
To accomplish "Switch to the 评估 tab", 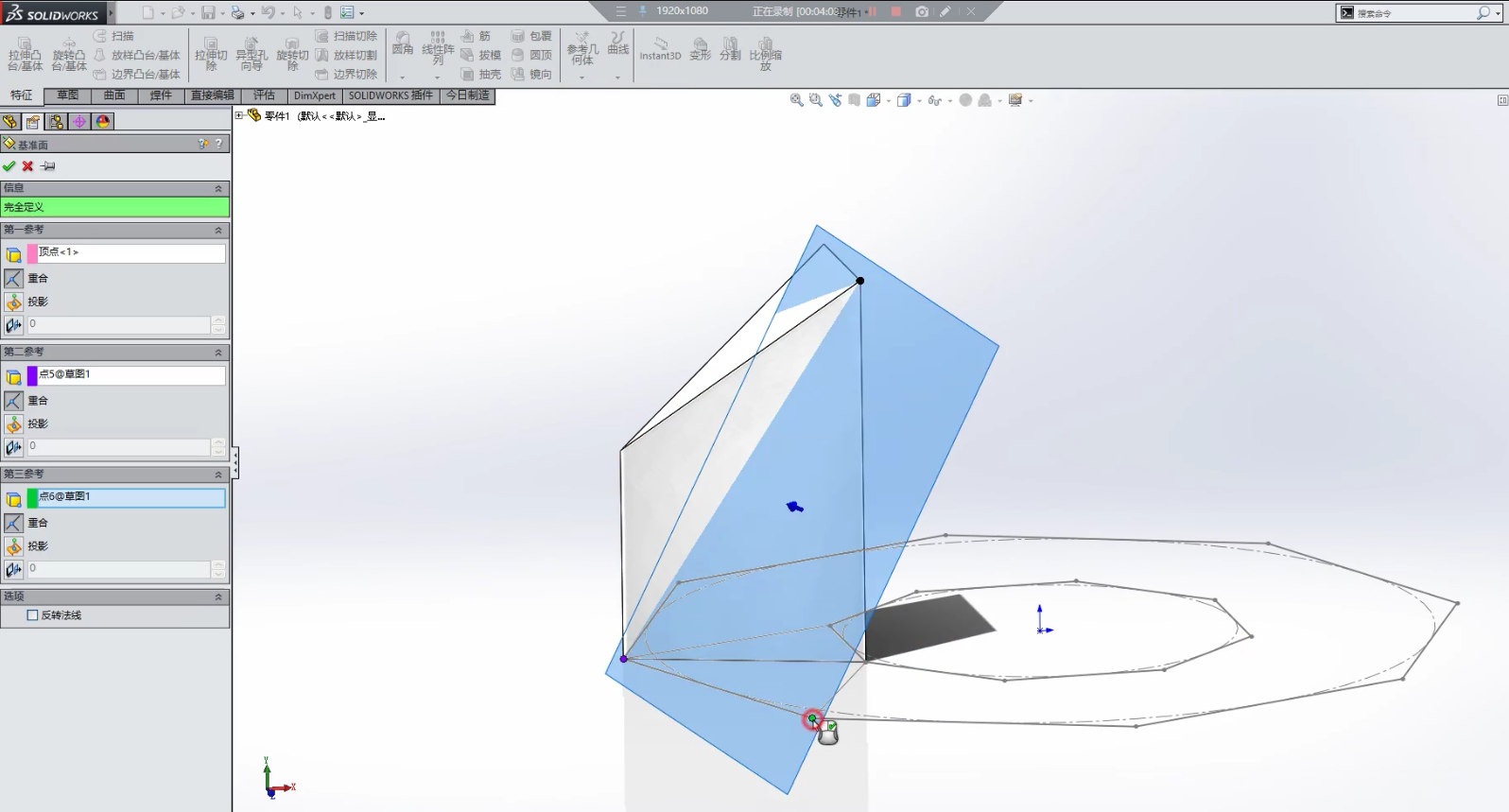I will [x=264, y=95].
